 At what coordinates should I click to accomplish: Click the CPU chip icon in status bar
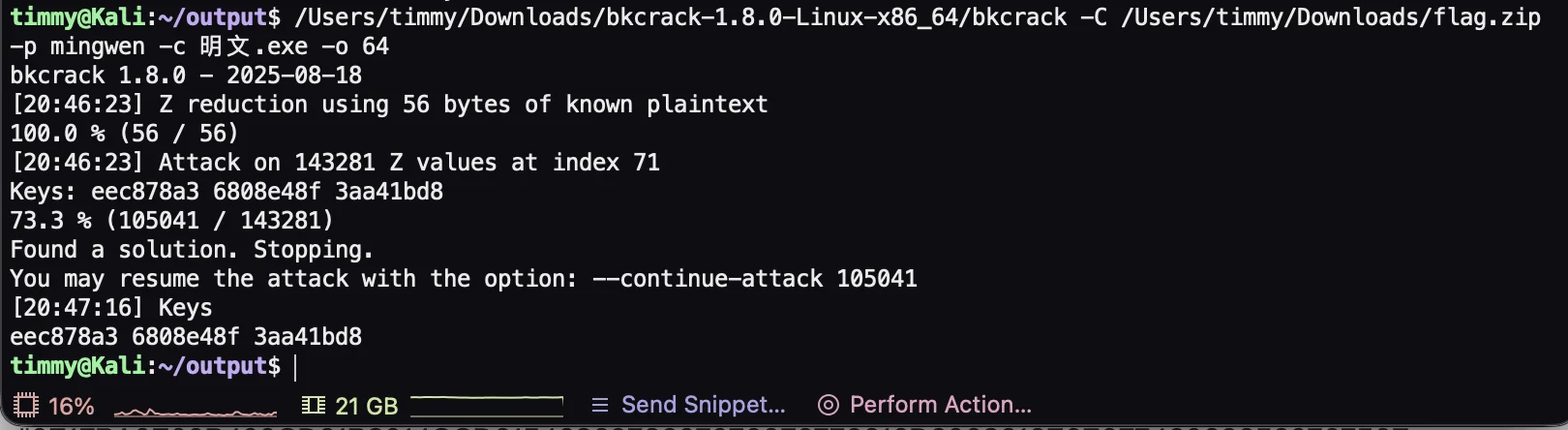(x=26, y=405)
